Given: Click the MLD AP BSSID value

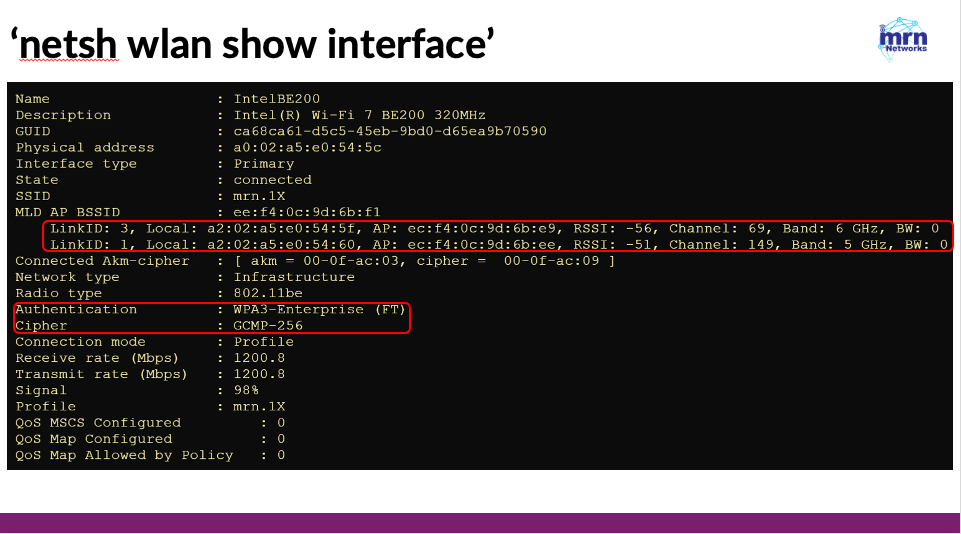Looking at the screenshot, I should pos(307,212).
